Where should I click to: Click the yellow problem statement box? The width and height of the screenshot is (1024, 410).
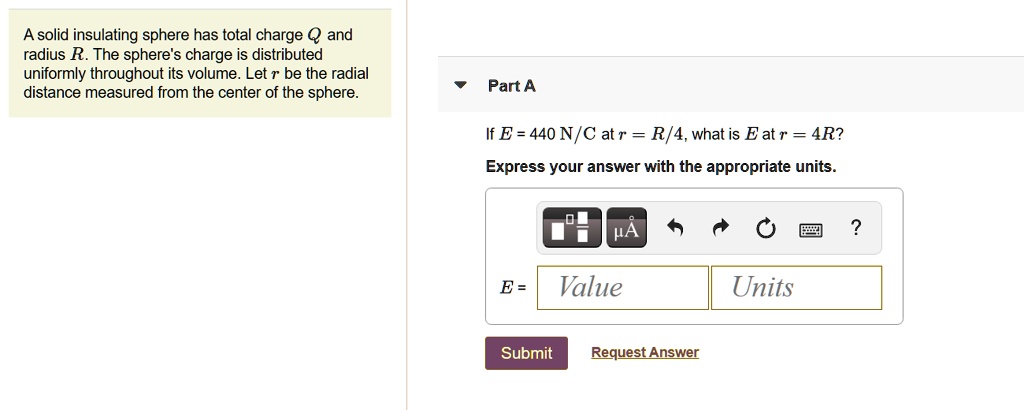tap(200, 64)
